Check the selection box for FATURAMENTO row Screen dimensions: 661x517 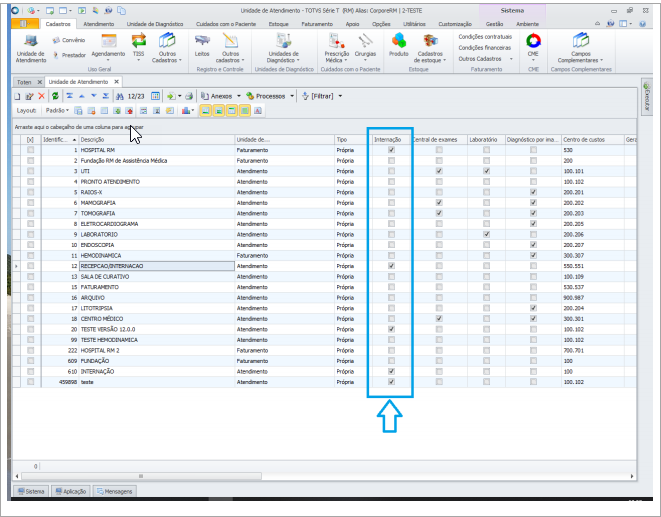(30, 287)
